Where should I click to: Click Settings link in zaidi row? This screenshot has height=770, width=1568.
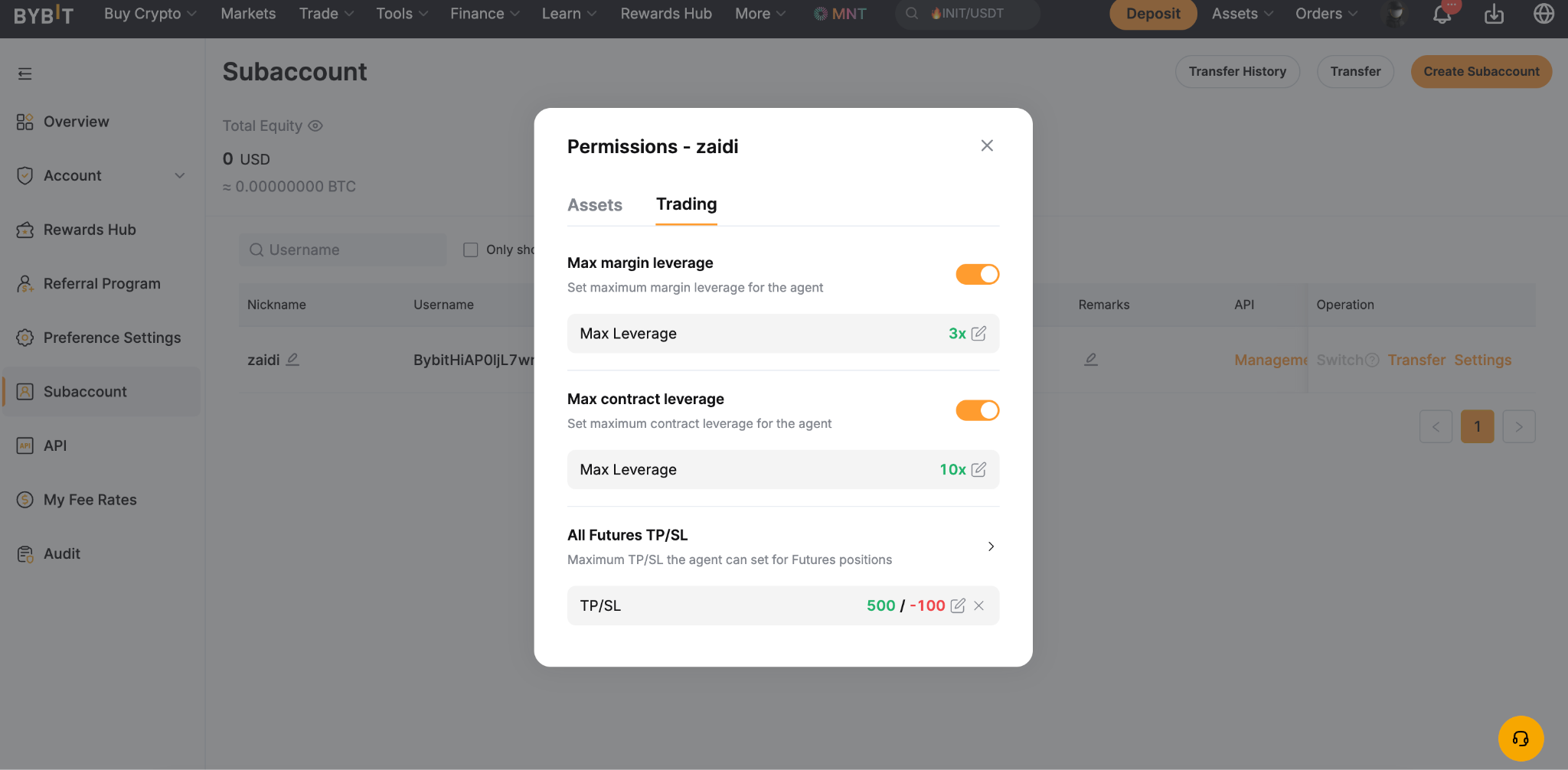[1483, 361]
